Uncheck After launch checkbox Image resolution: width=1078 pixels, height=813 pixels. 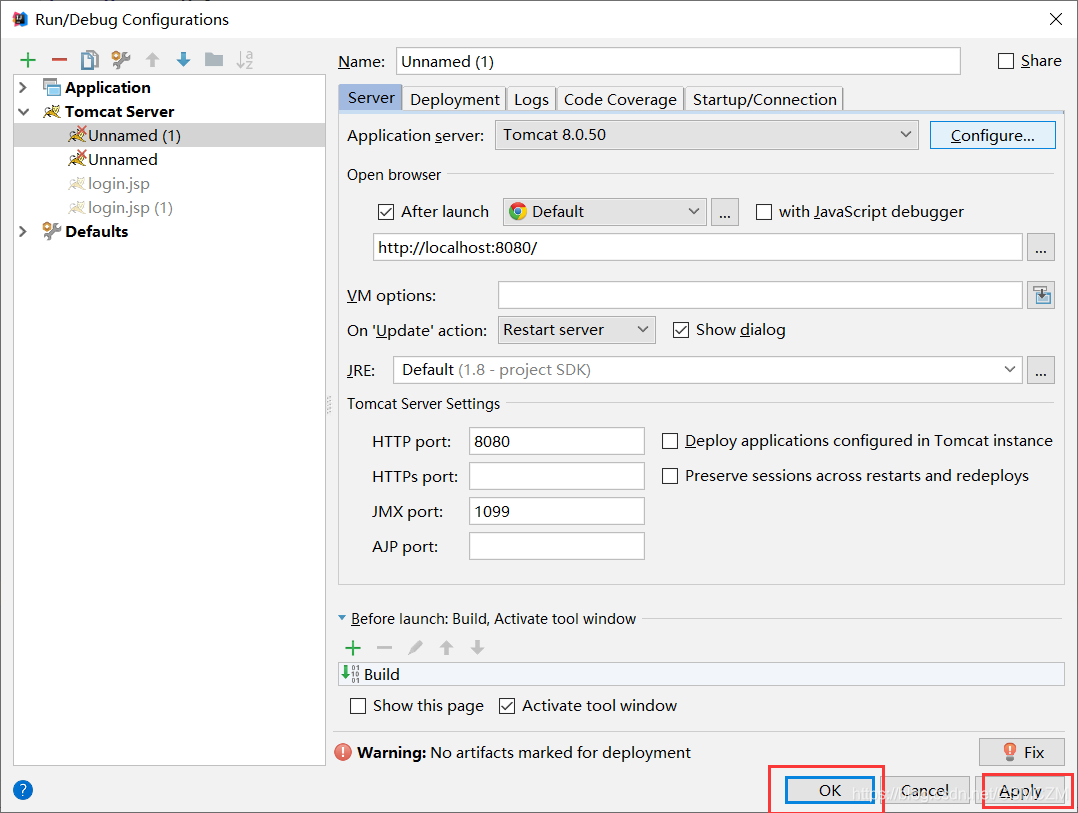(386, 212)
